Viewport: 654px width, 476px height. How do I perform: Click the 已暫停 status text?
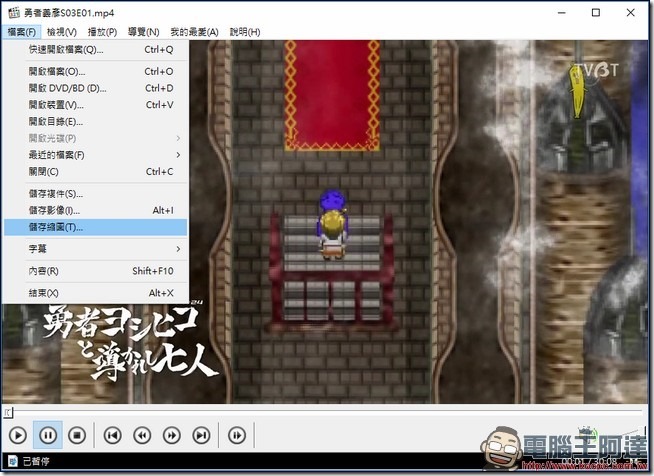click(x=36, y=461)
